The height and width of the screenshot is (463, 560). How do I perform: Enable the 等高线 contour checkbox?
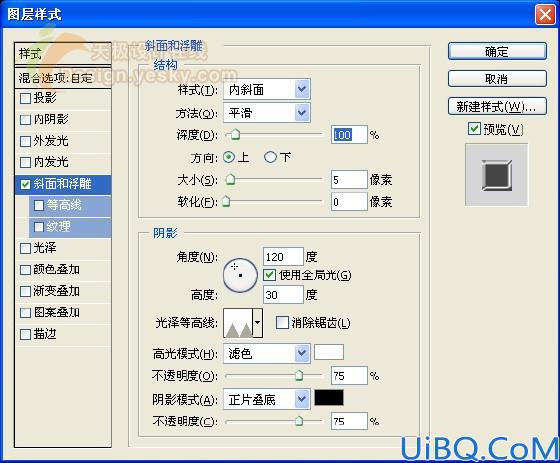(x=39, y=205)
